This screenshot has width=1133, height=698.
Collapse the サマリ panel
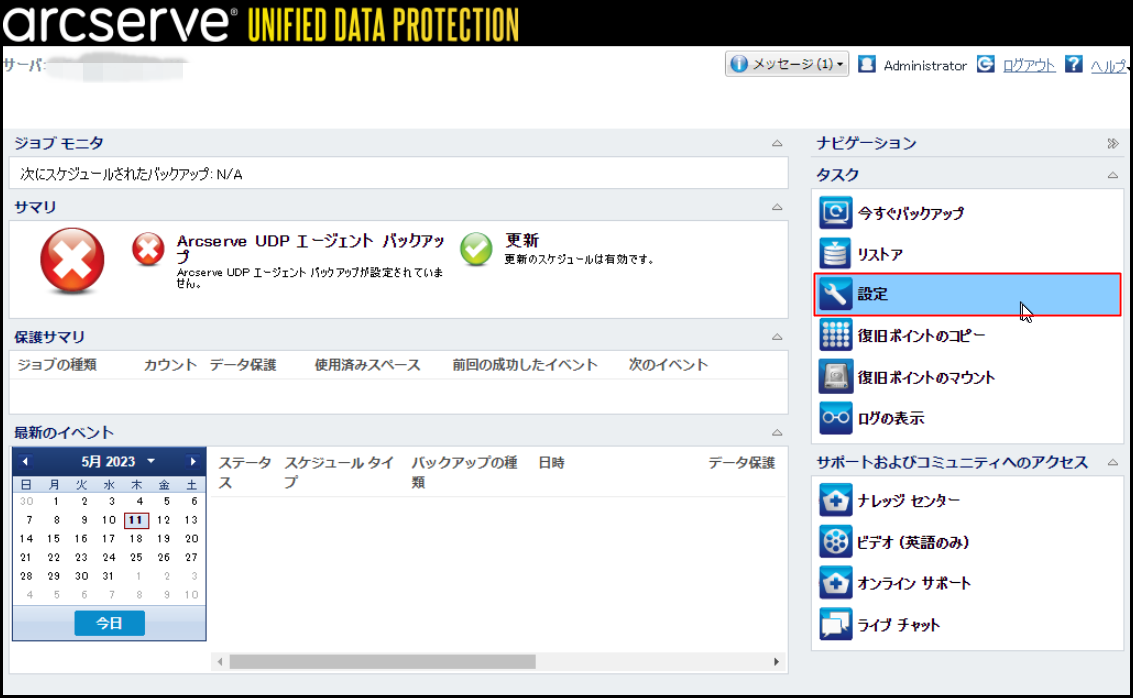(777, 207)
